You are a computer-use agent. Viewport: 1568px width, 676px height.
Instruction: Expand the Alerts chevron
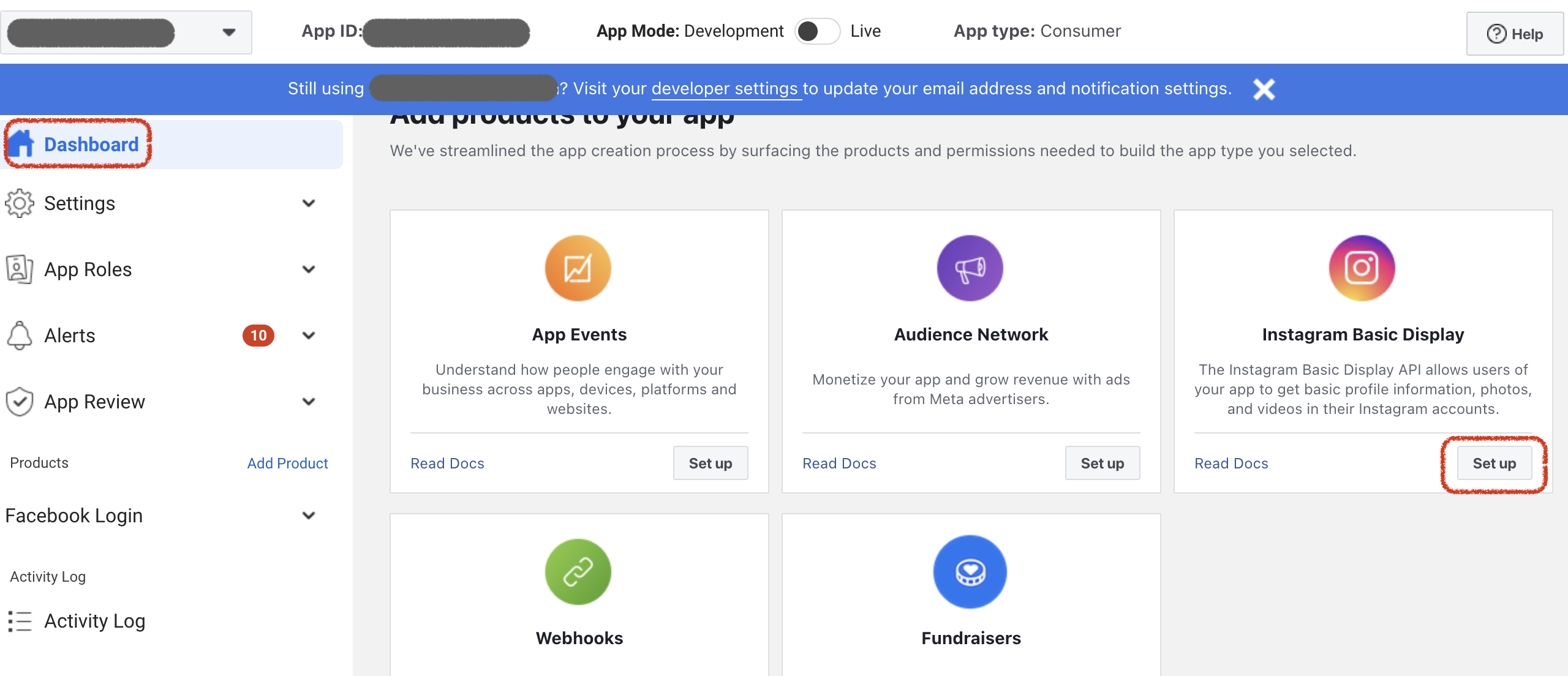pyautogui.click(x=309, y=336)
